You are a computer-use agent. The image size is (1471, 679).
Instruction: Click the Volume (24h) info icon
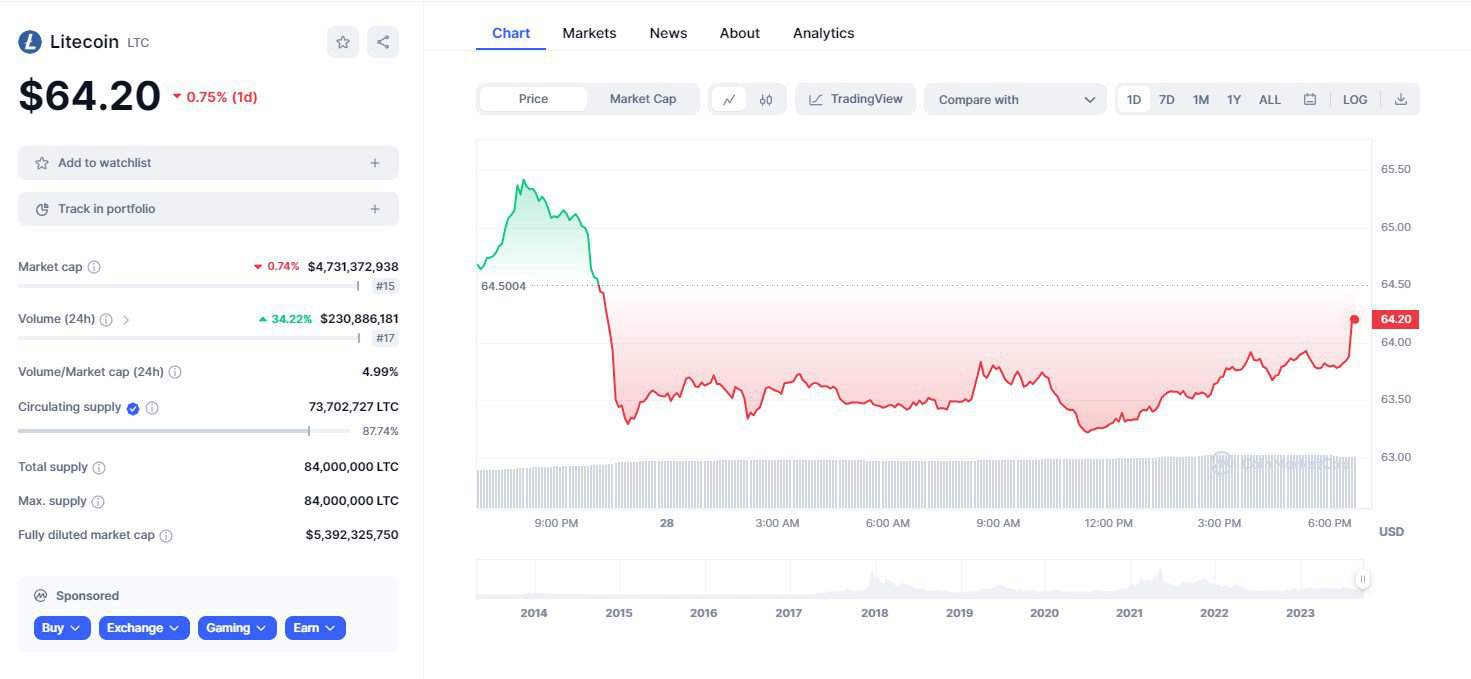(x=106, y=320)
